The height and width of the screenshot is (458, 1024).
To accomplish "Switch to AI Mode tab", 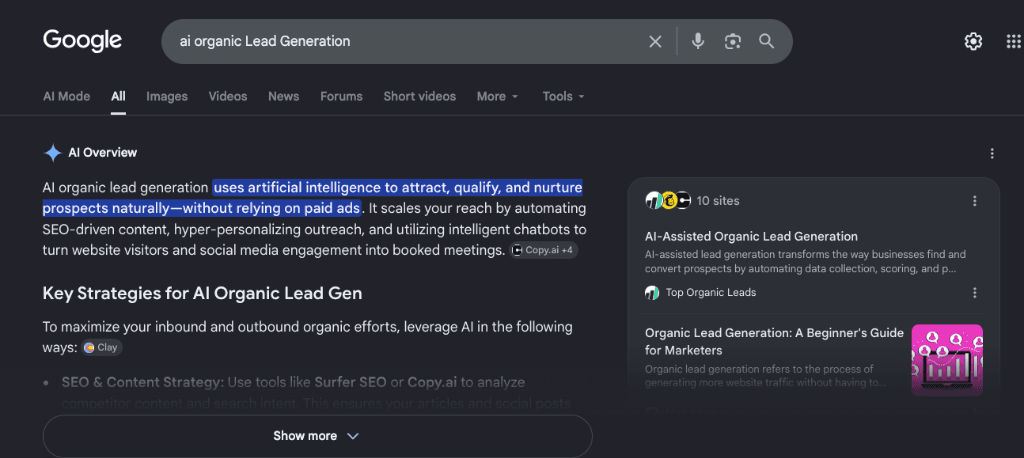I will [x=67, y=96].
